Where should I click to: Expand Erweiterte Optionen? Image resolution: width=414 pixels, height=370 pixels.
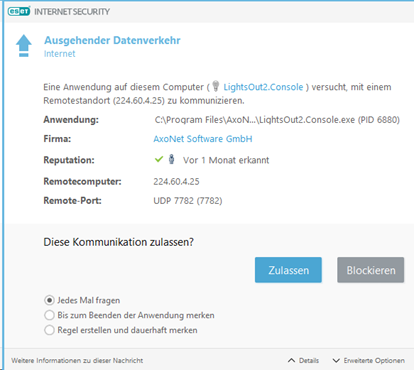369,360
